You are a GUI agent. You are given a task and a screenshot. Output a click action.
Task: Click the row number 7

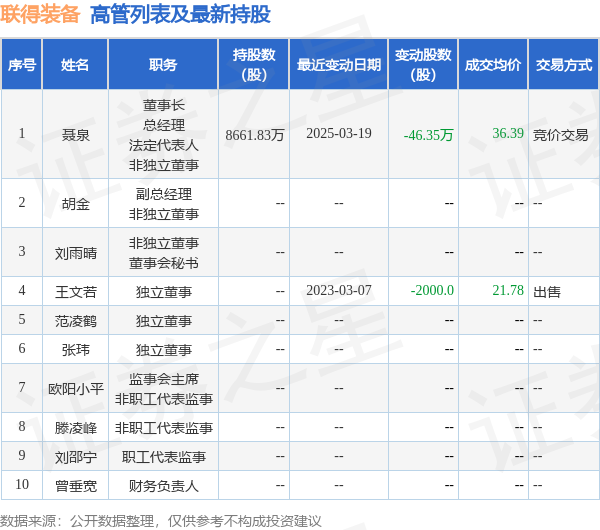22,387
